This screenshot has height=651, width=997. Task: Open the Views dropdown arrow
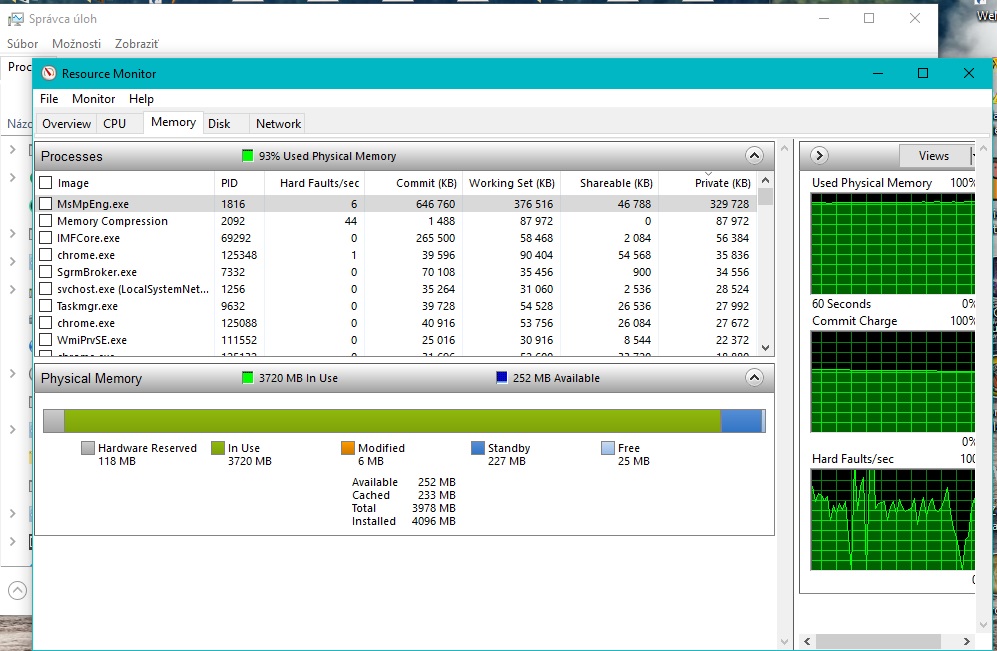(972, 155)
